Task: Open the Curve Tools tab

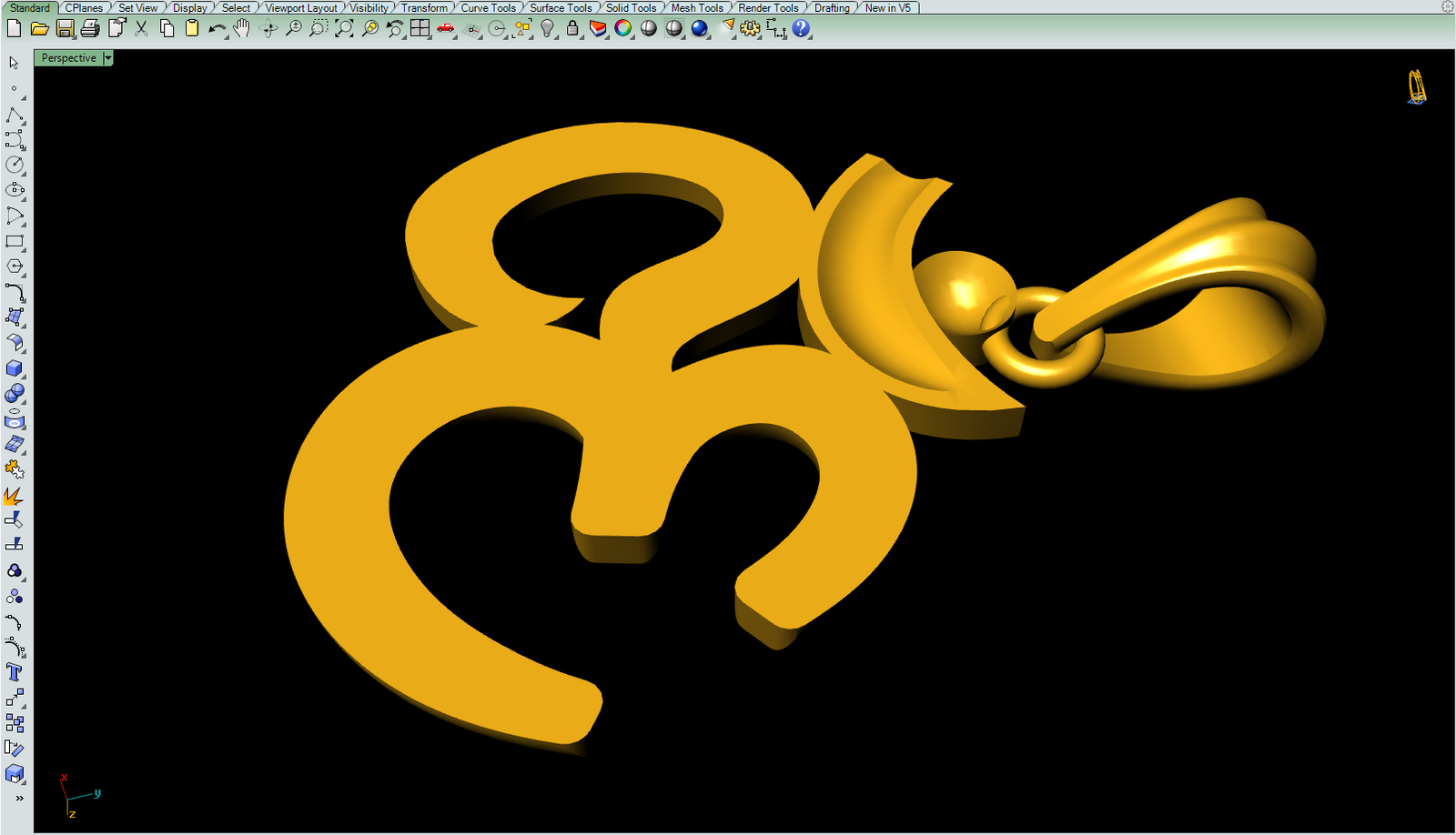Action: (x=488, y=7)
